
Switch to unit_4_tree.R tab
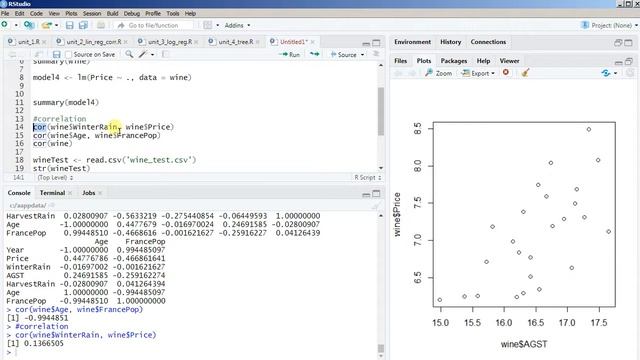pyautogui.click(x=236, y=42)
